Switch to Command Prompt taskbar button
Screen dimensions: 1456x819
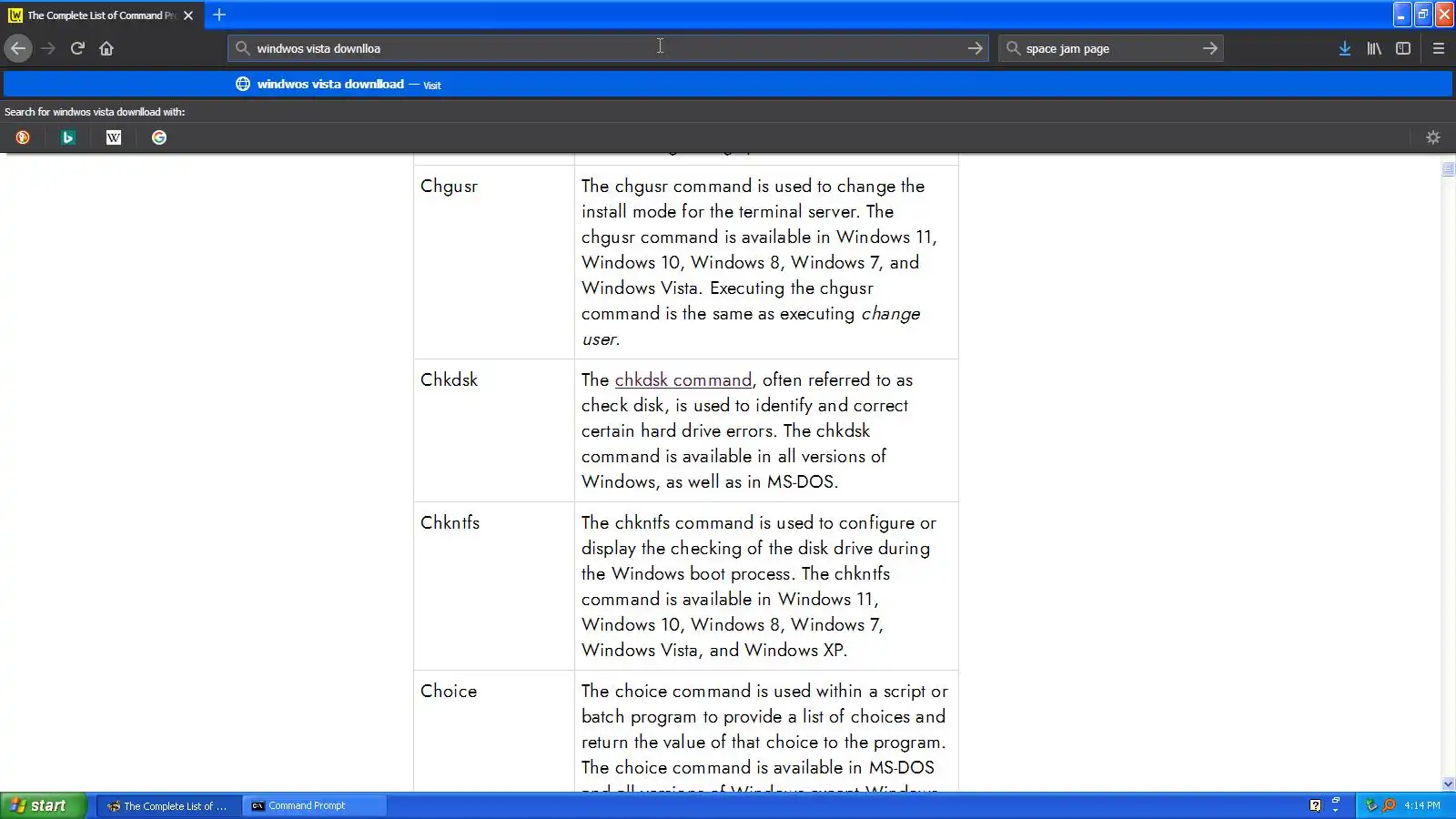click(x=315, y=805)
